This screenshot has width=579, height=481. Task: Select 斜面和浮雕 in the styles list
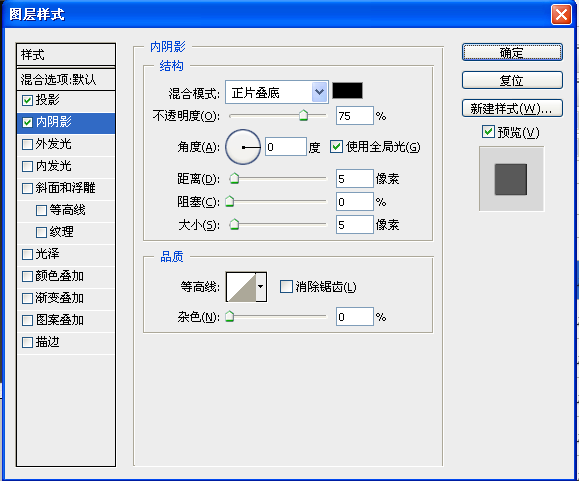[x=66, y=188]
